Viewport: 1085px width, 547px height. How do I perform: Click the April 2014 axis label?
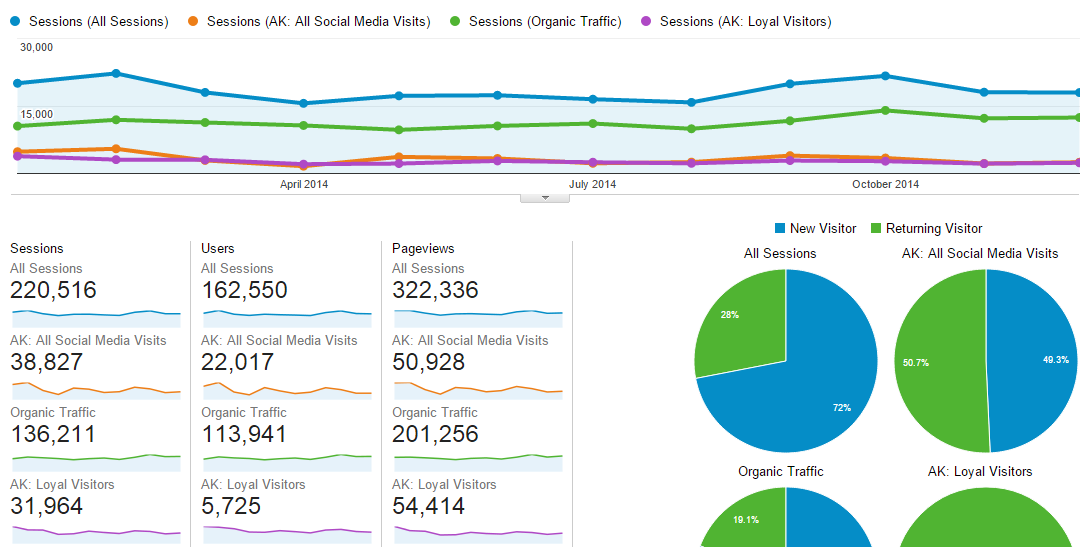point(304,184)
